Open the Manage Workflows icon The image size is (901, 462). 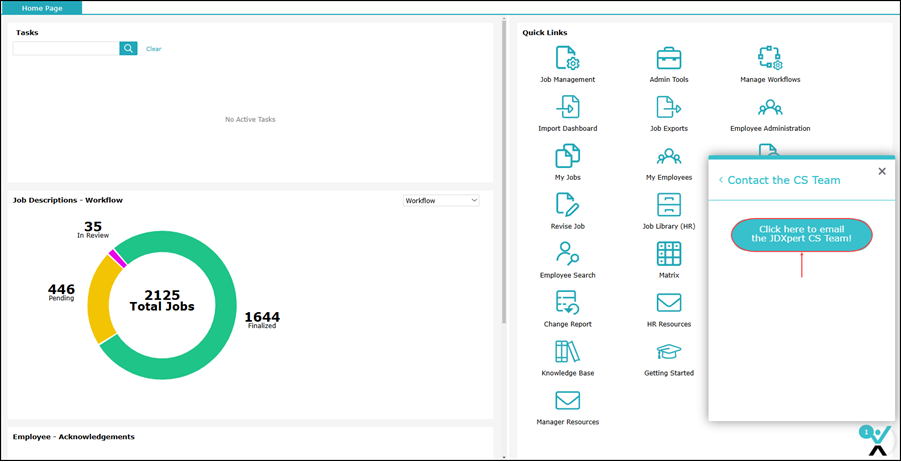coord(769,58)
